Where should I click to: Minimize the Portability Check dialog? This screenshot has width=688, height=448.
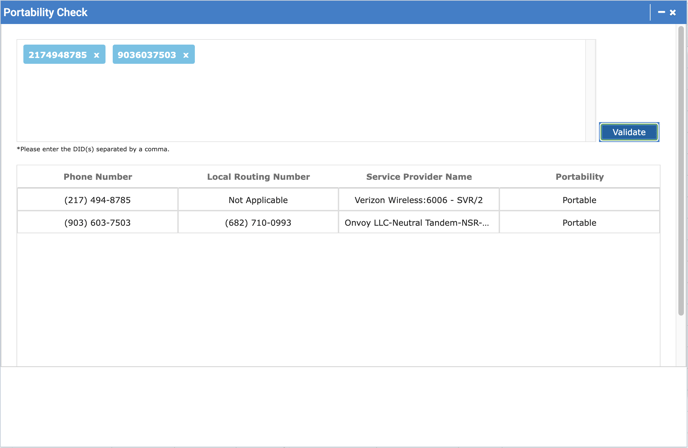pos(661,12)
